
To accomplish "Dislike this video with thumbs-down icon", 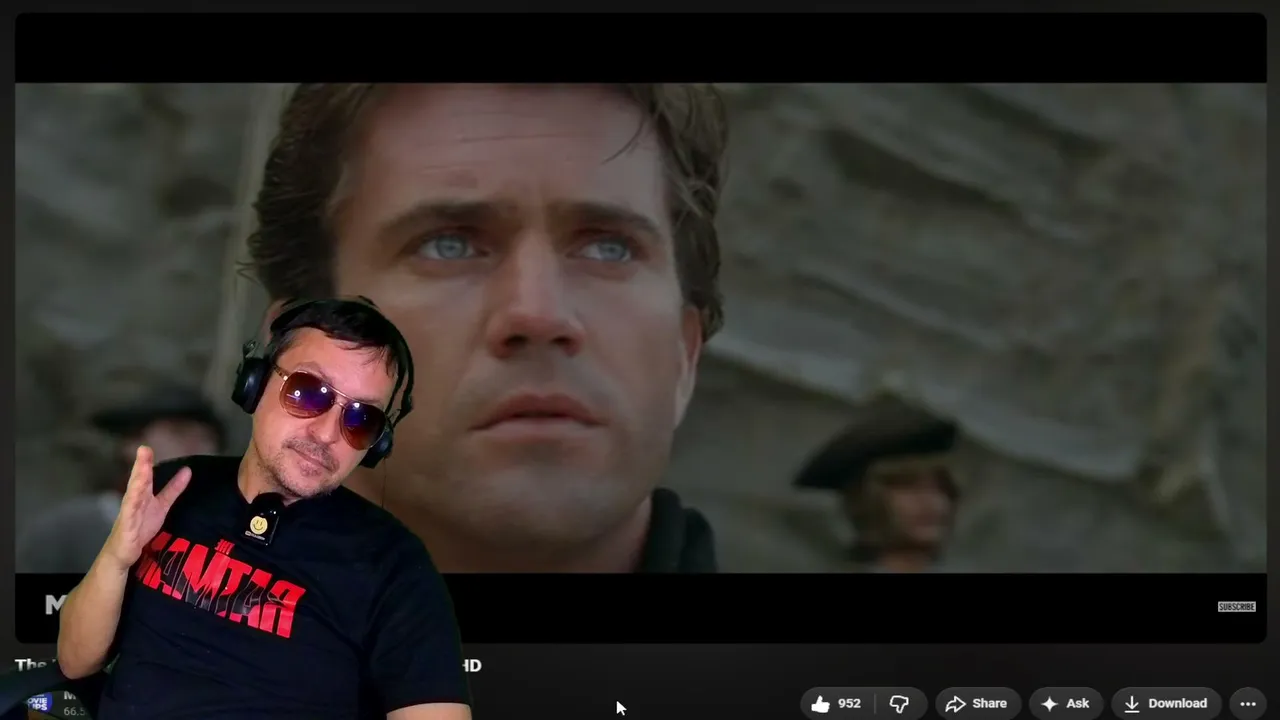I will [x=899, y=704].
